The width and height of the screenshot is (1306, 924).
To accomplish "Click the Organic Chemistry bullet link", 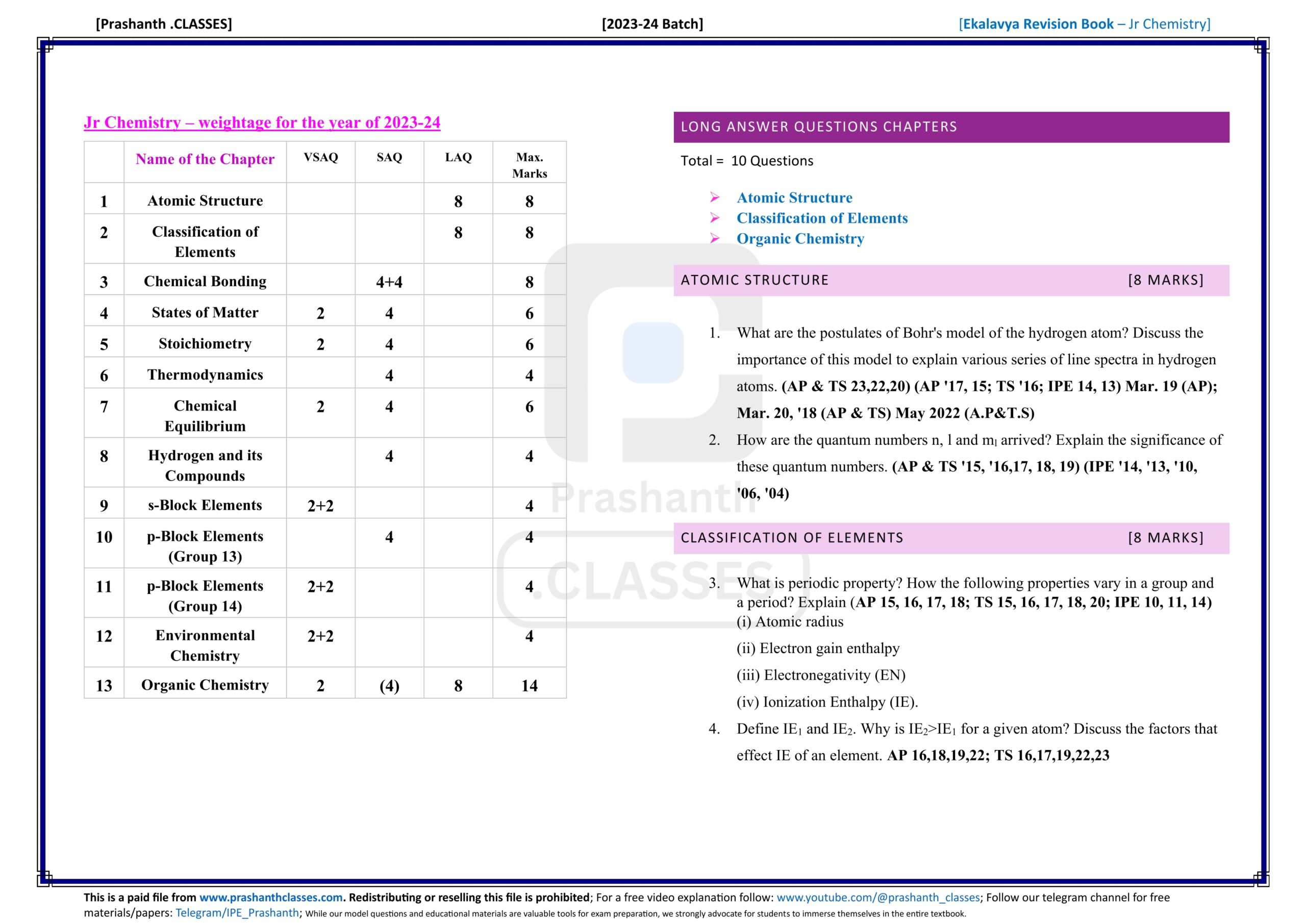I will point(800,238).
